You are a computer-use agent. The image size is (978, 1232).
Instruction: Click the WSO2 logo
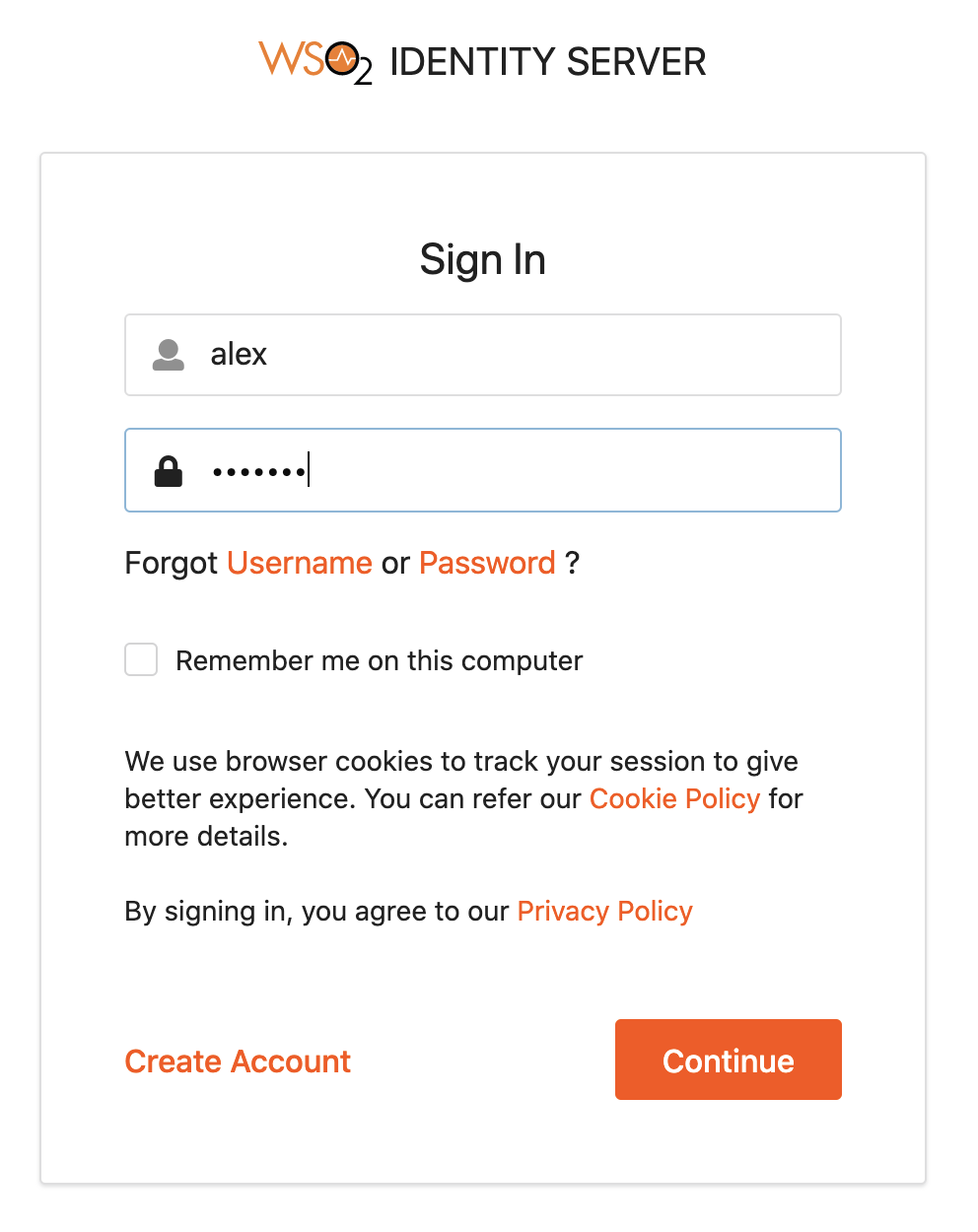(314, 61)
